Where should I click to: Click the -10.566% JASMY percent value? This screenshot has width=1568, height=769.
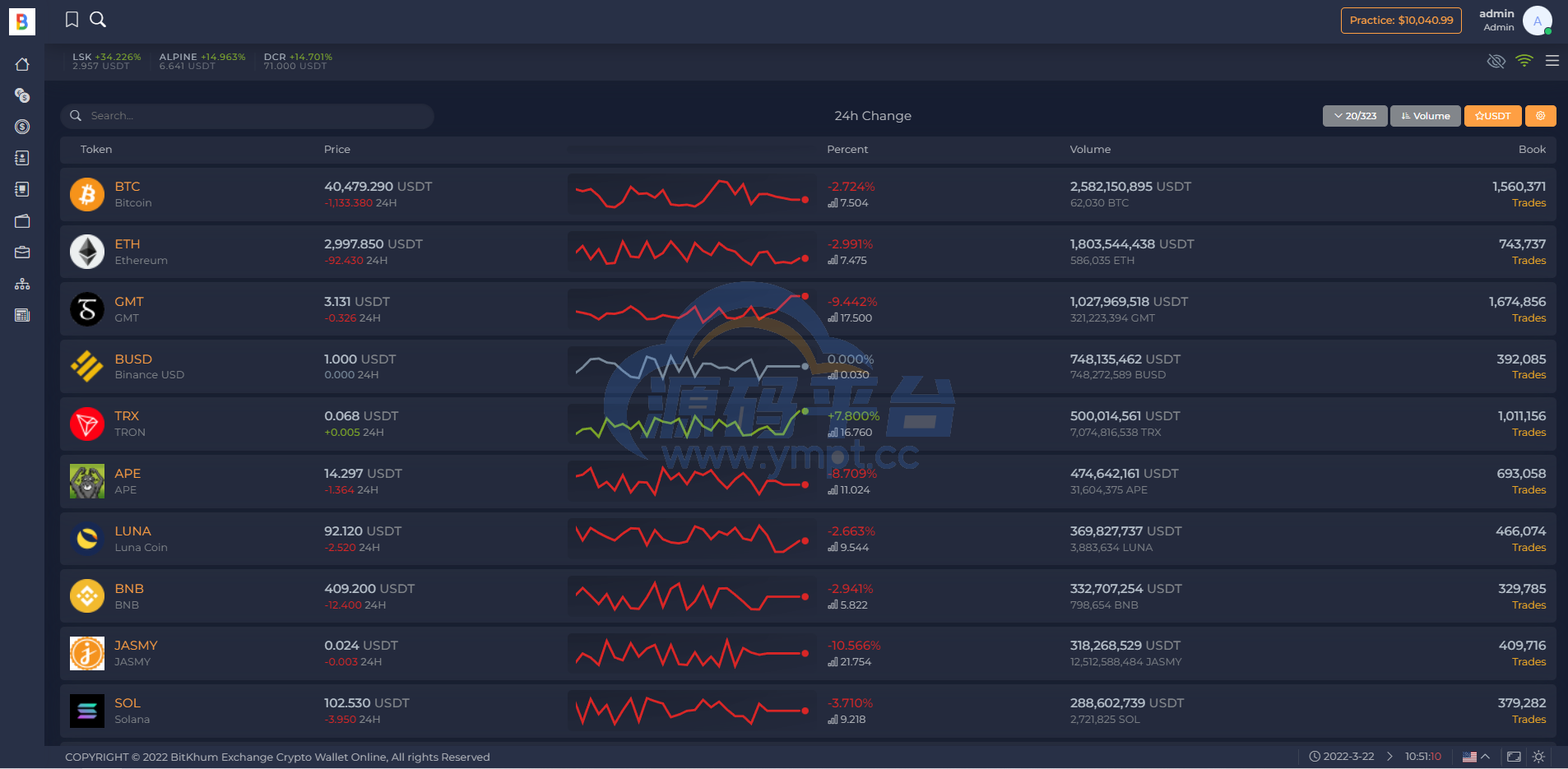(854, 646)
